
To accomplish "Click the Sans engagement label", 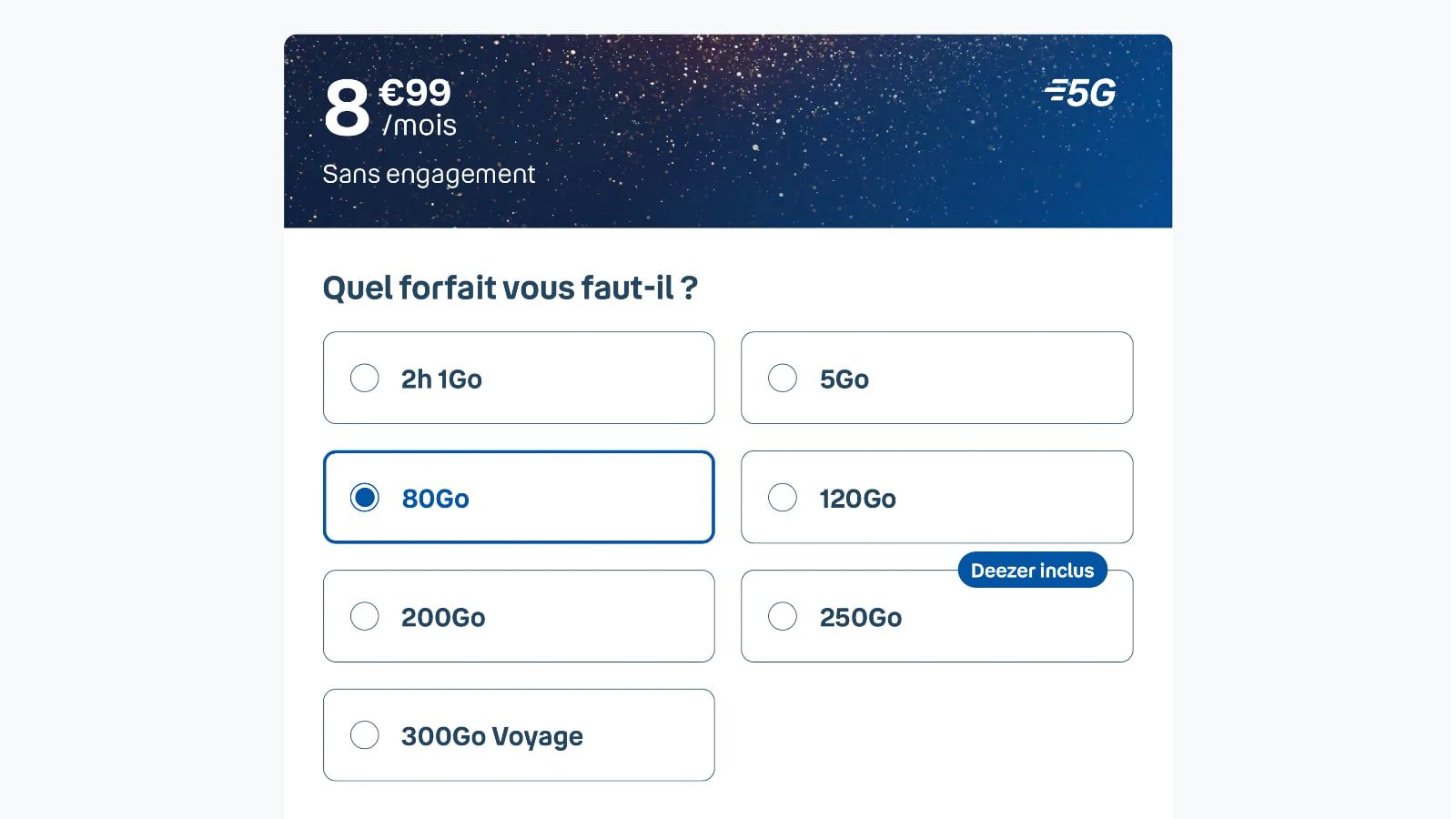I will 429,174.
